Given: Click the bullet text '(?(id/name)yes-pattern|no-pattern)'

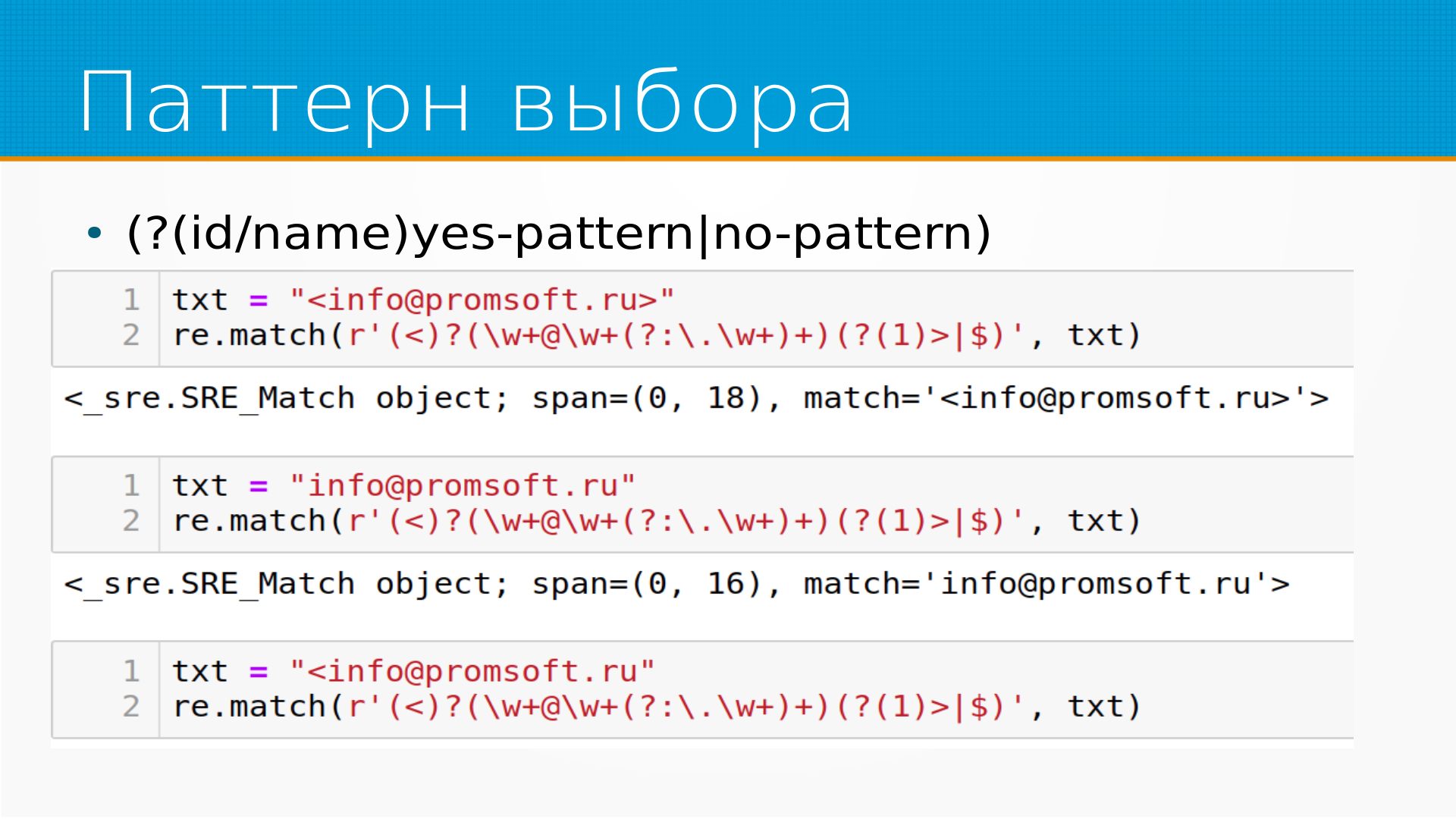Looking at the screenshot, I should pyautogui.click(x=559, y=233).
